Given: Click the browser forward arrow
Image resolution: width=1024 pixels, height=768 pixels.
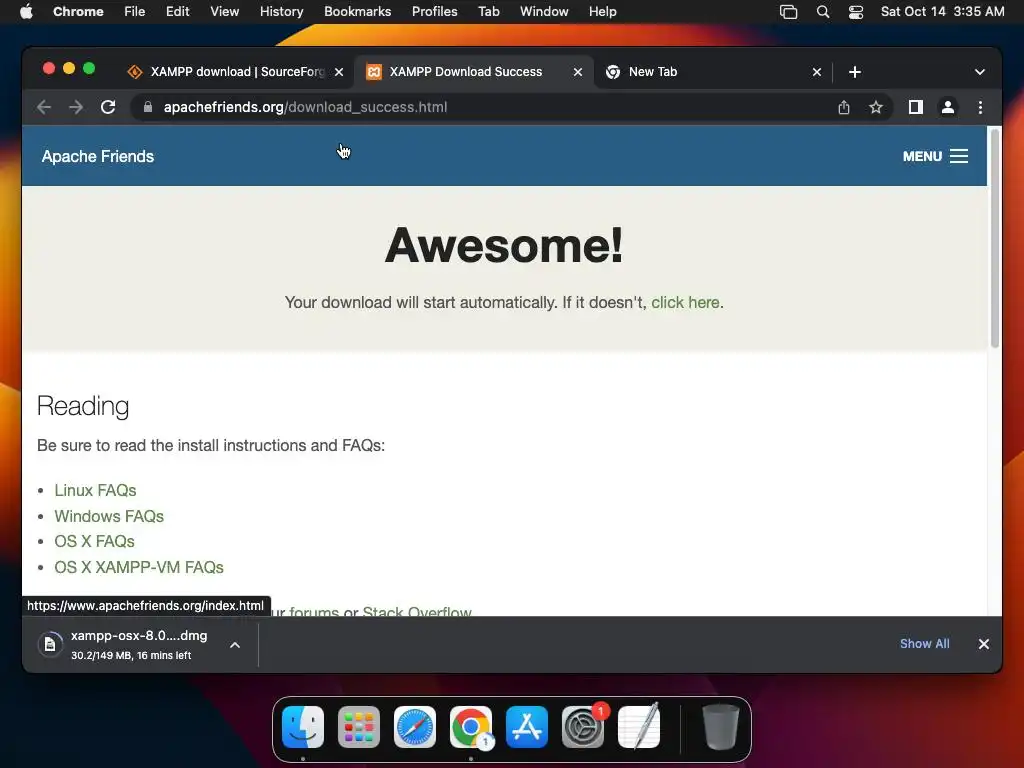Looking at the screenshot, I should coord(76,107).
